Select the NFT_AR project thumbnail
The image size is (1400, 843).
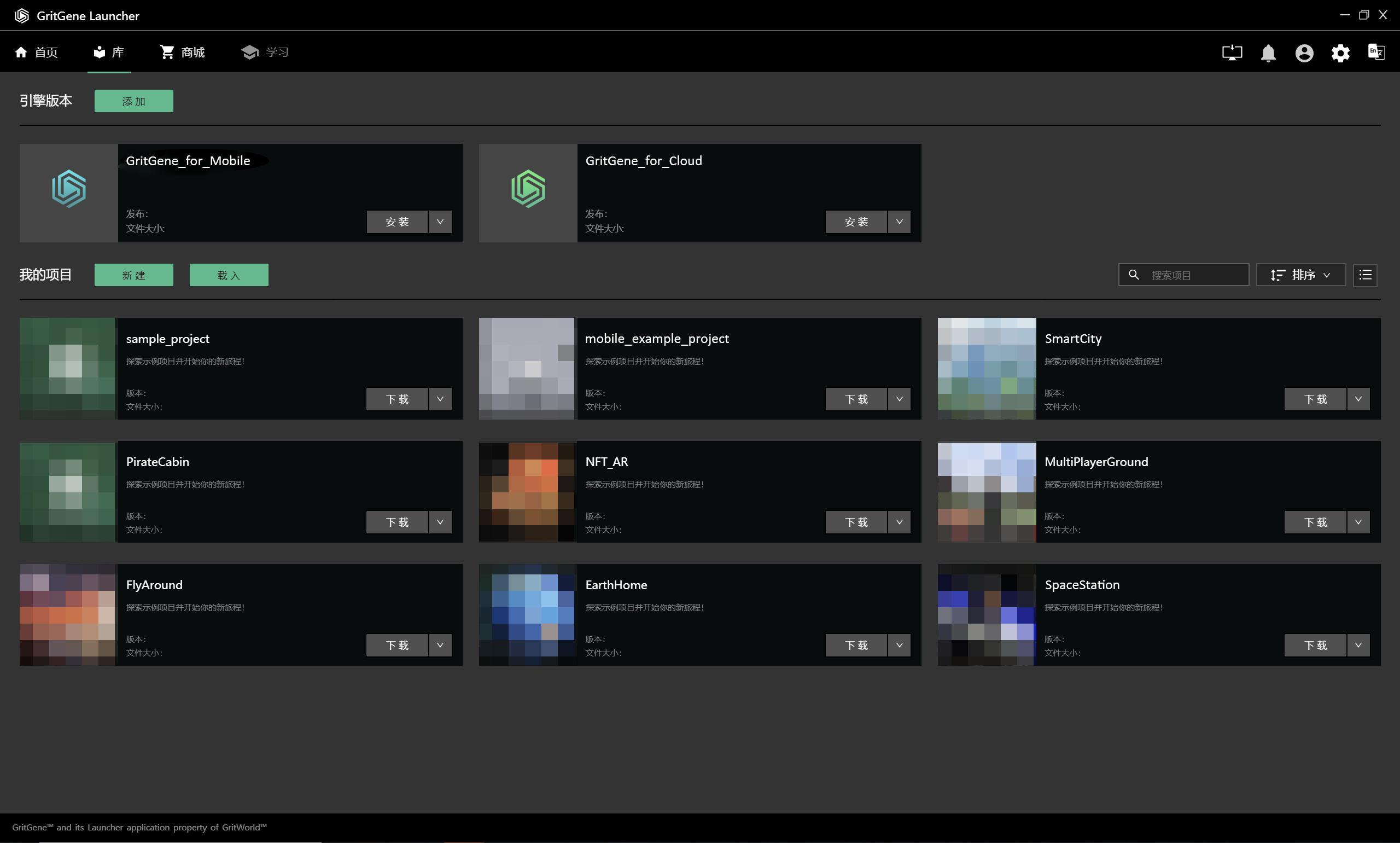click(526, 492)
